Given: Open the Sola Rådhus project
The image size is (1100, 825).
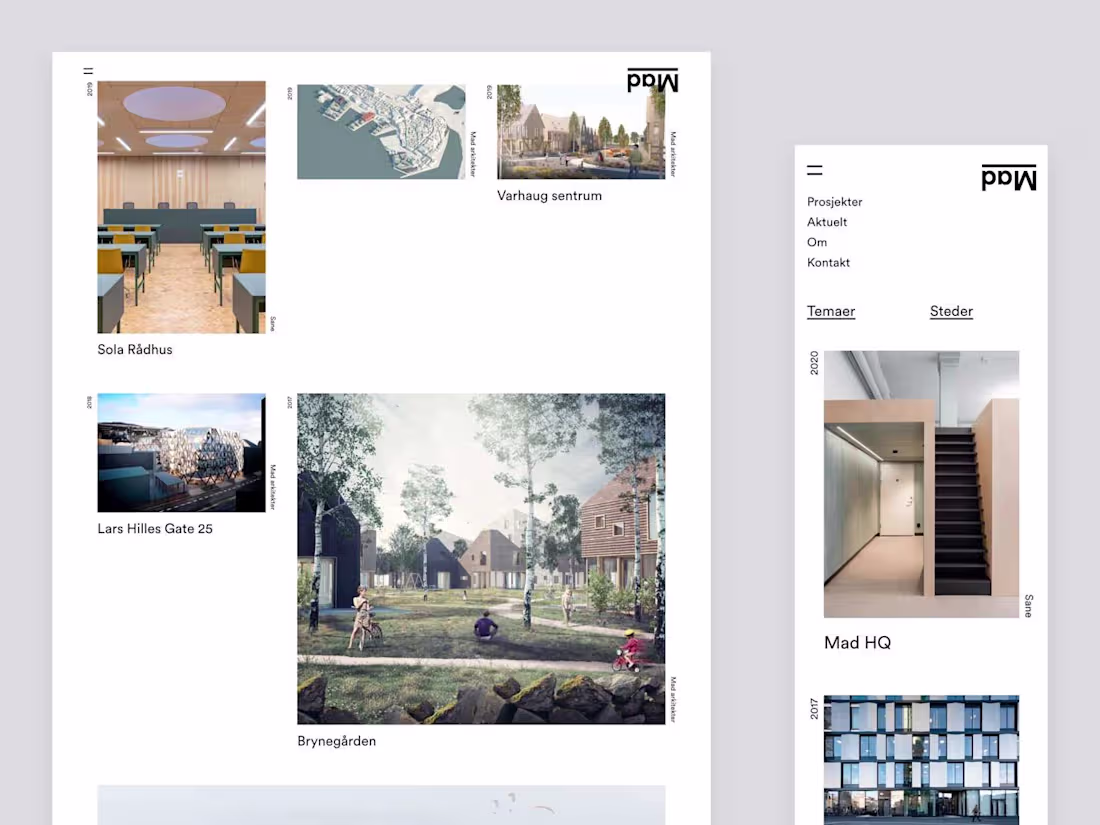Looking at the screenshot, I should pos(134,349).
